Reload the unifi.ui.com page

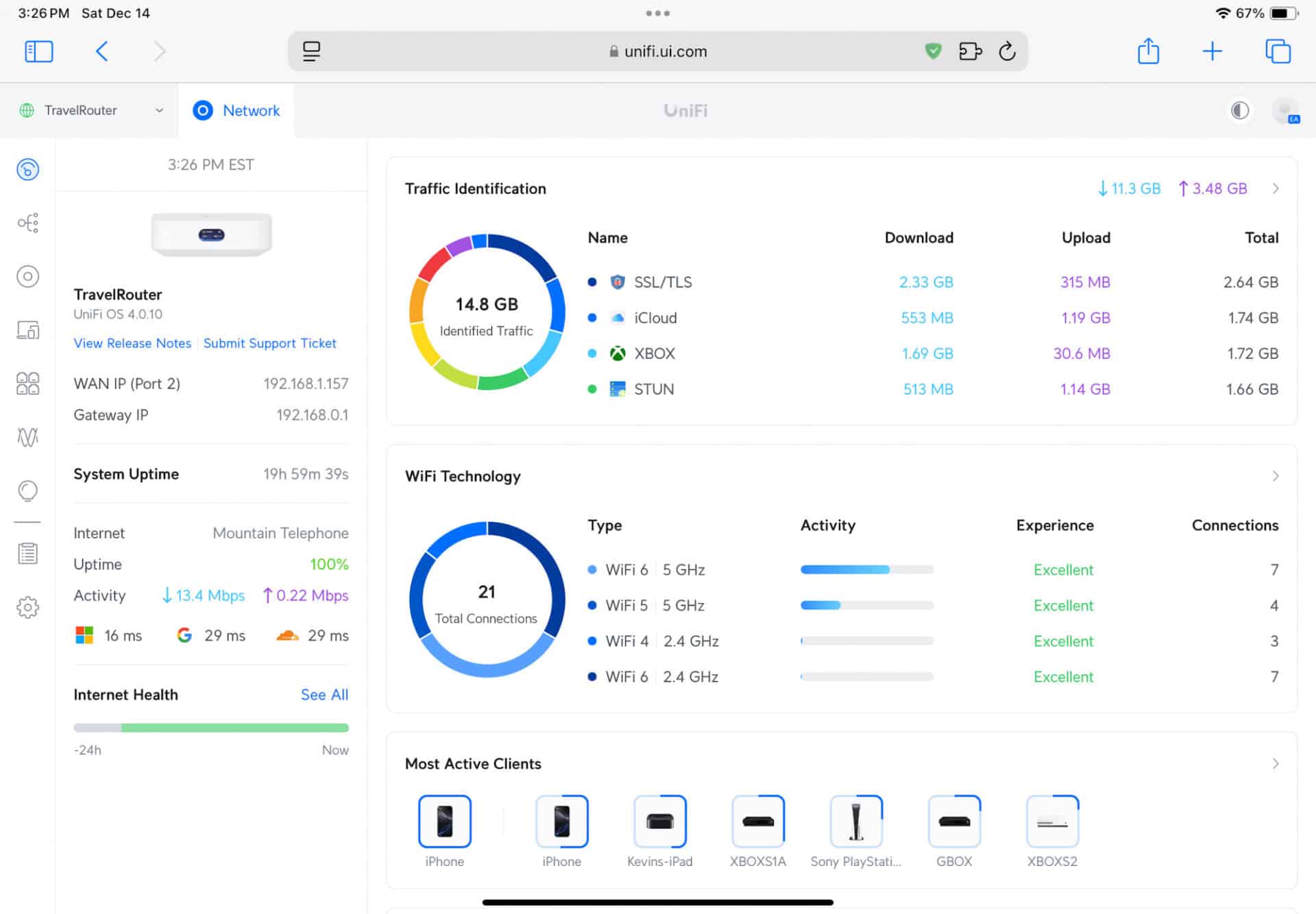click(x=1007, y=51)
